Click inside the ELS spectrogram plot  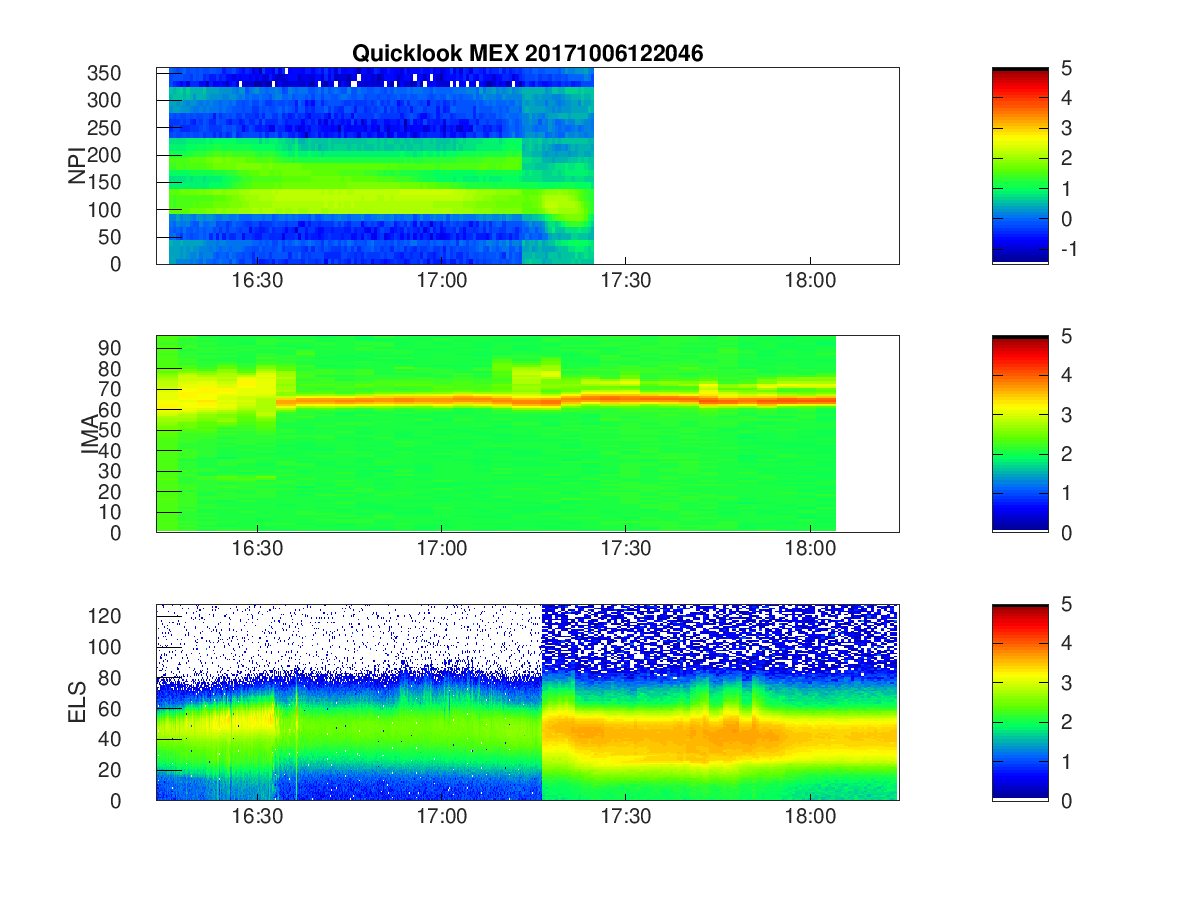[x=527, y=702]
